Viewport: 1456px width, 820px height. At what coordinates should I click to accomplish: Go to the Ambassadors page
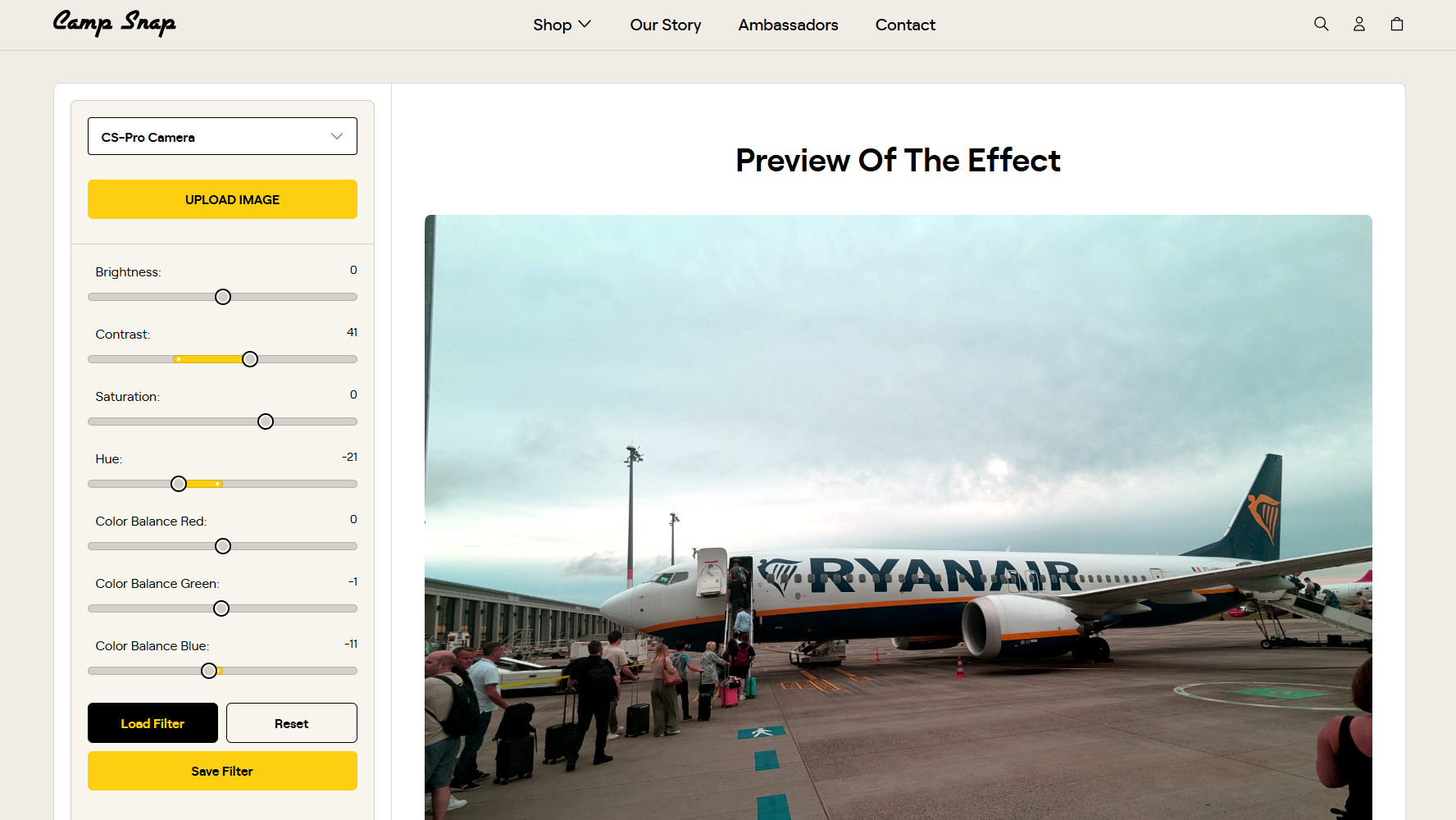coord(787,25)
